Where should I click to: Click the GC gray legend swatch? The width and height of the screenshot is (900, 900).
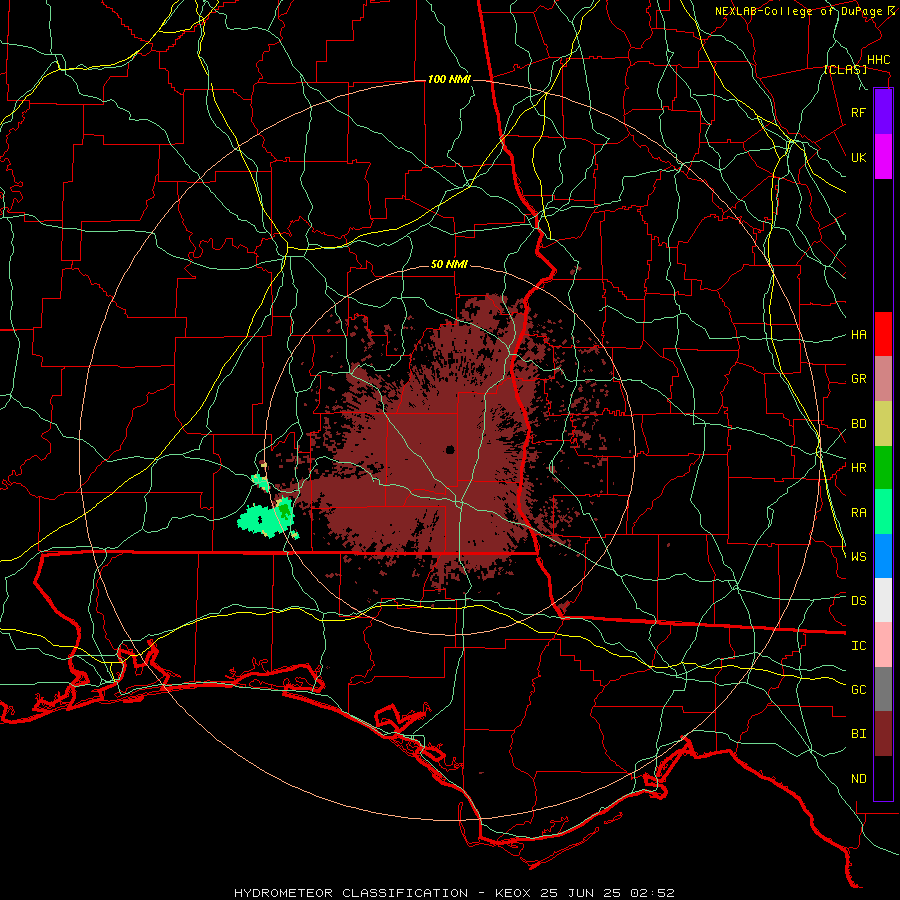883,689
